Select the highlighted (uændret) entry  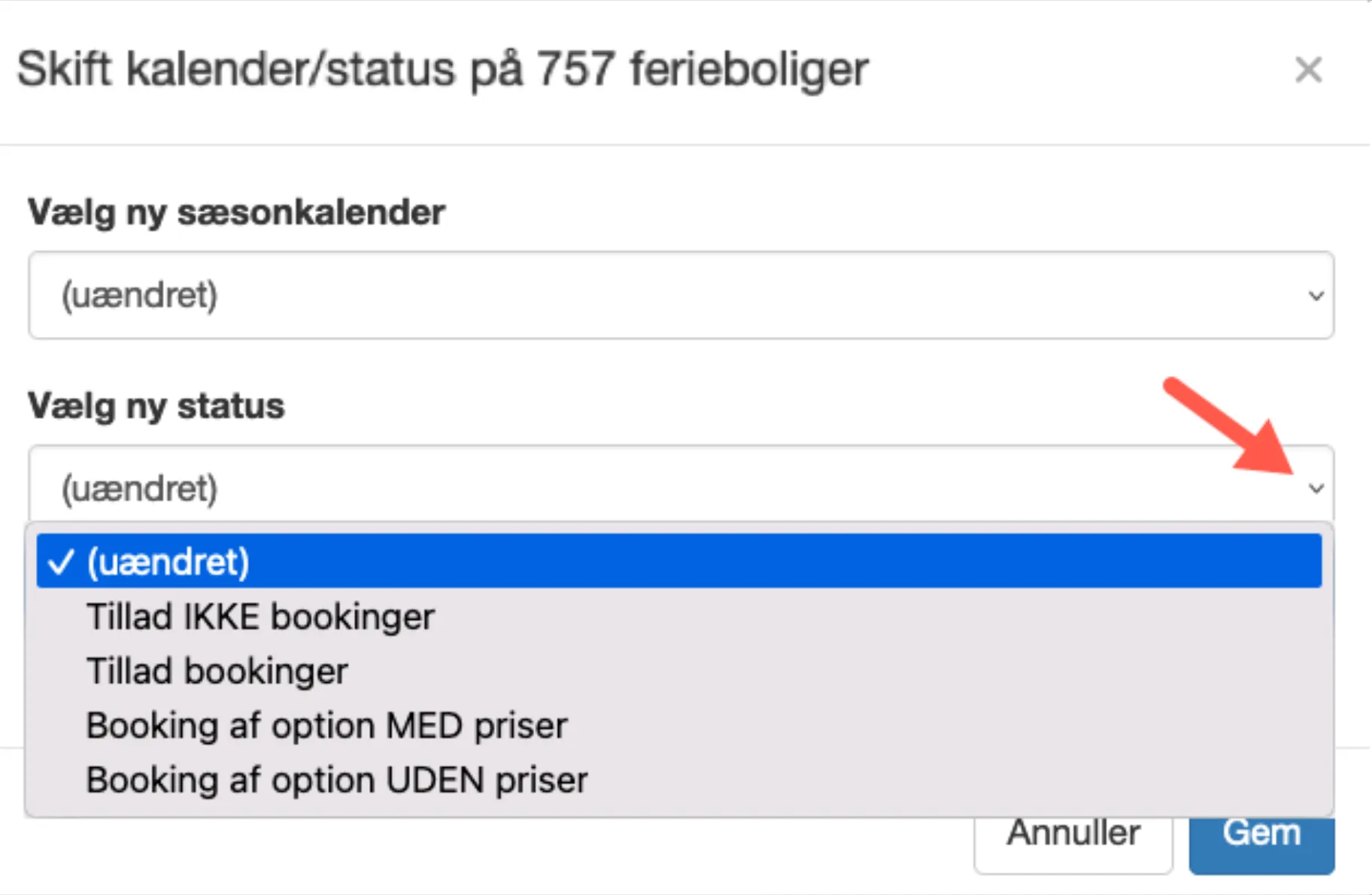(x=168, y=561)
